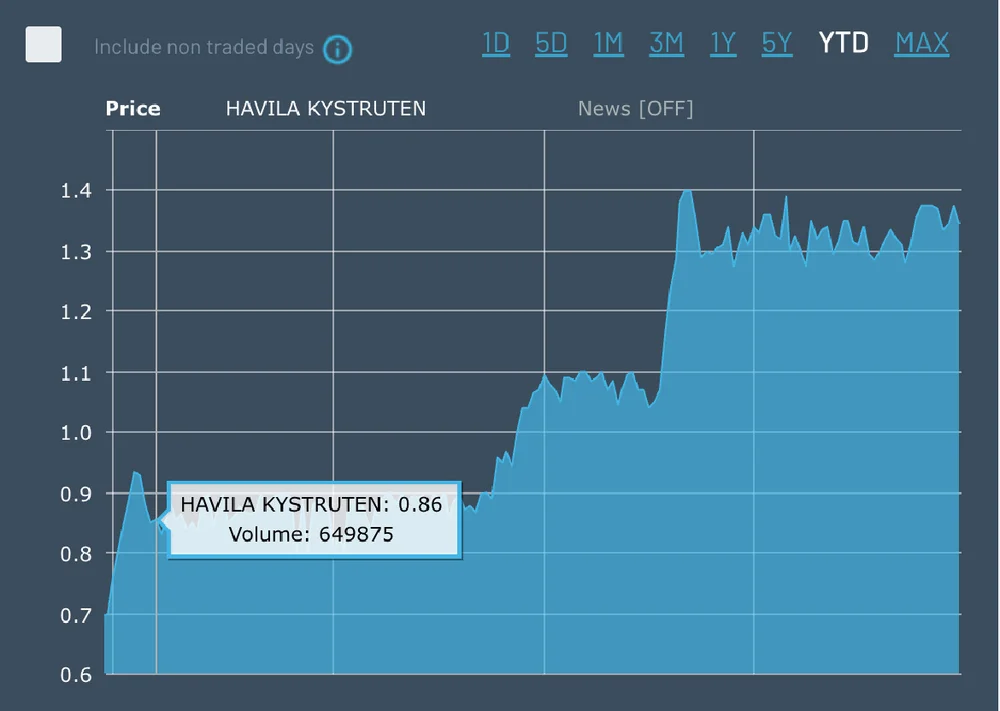Screen dimensions: 1000x711
Task: Click the HAVILA KYSTRUTEN series label
Action: 326,108
